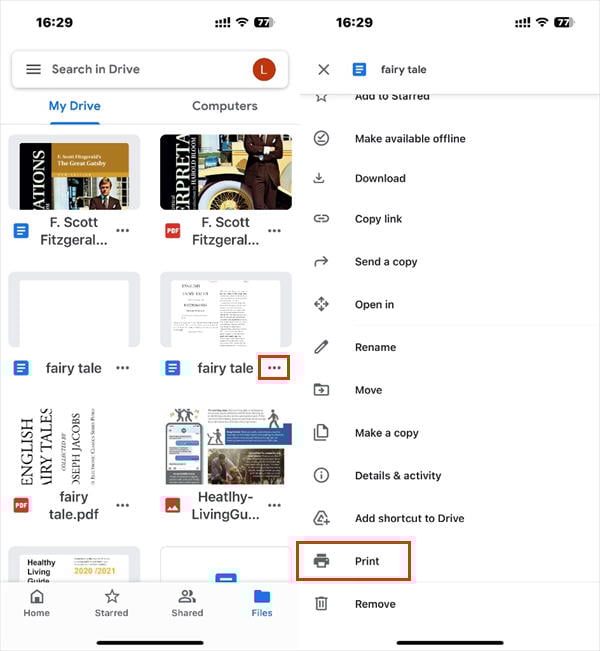The height and width of the screenshot is (651, 600).
Task: Go to the Files tab in bottom navigation
Action: 262,604
